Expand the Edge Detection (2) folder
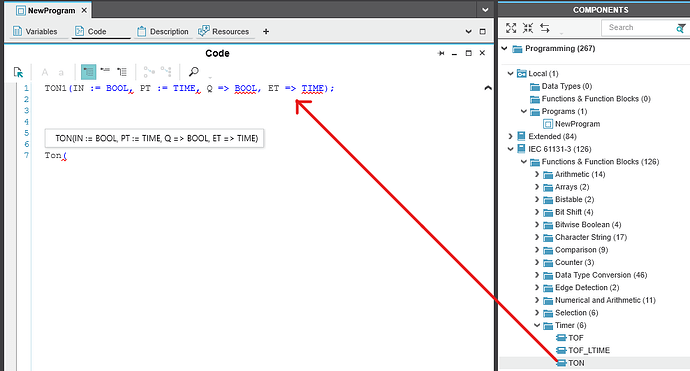690x371 pixels. click(537, 287)
